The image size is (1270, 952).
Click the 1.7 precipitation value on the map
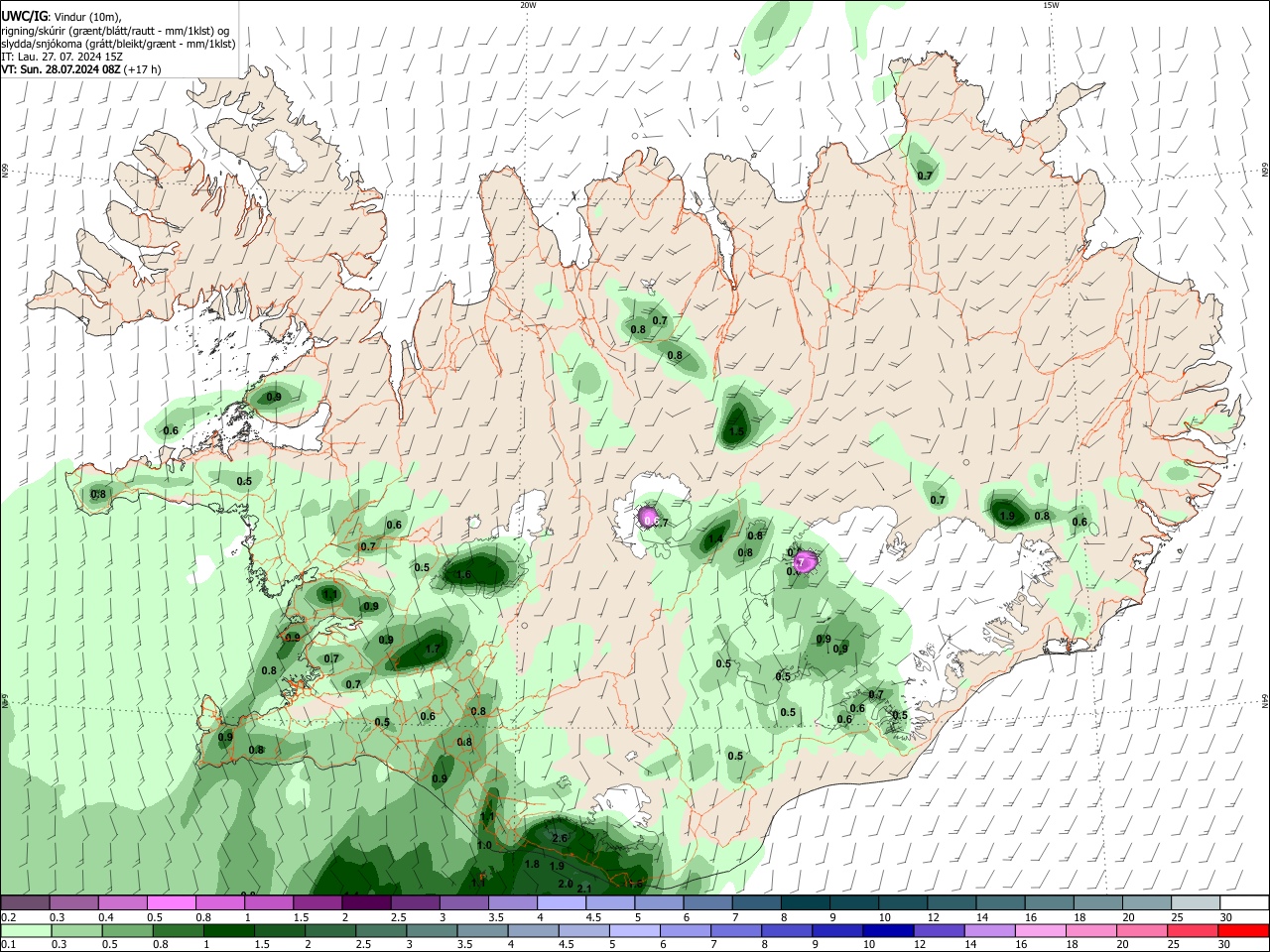[433, 650]
